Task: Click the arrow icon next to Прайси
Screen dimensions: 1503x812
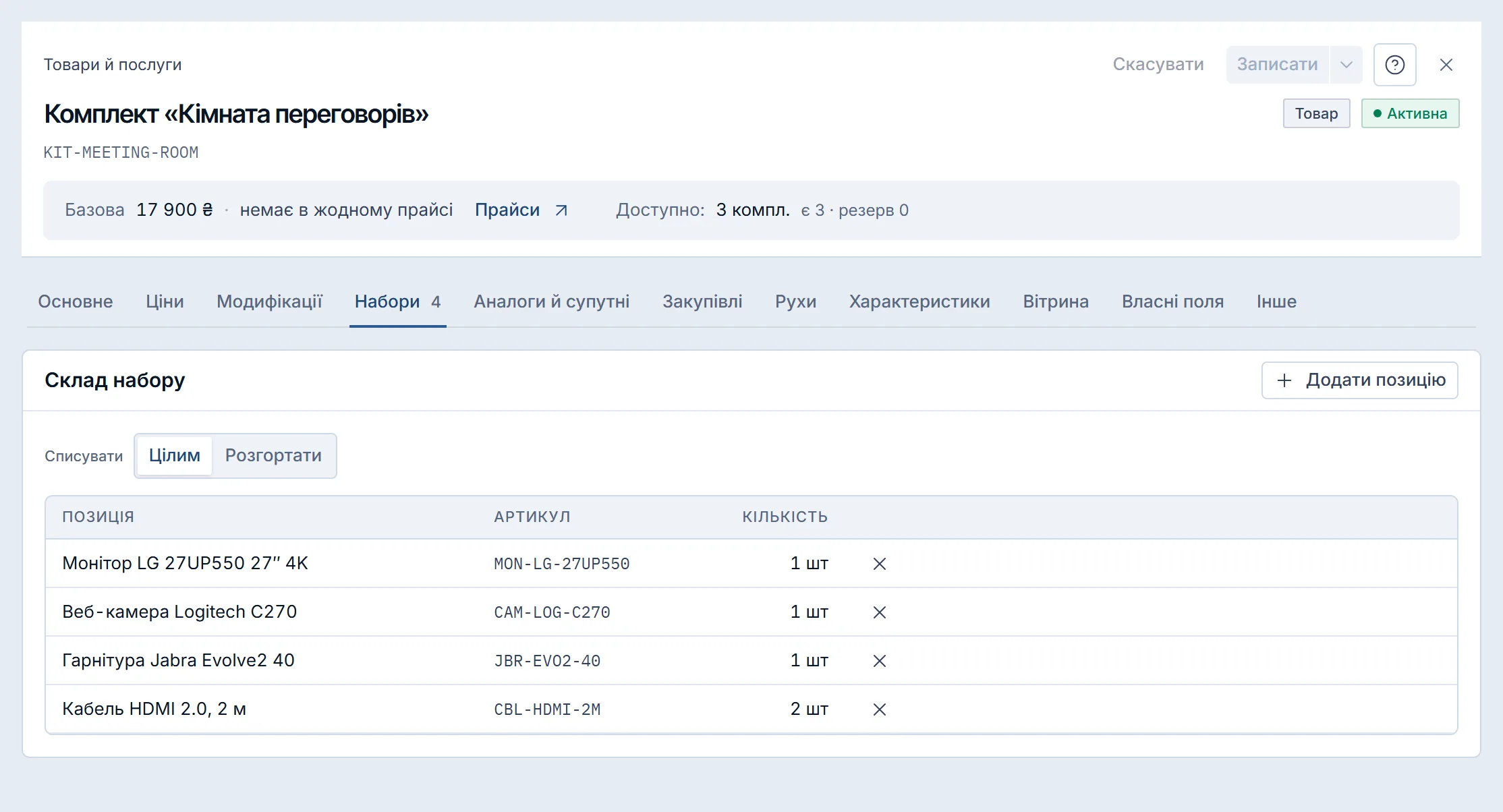Action: [x=561, y=210]
